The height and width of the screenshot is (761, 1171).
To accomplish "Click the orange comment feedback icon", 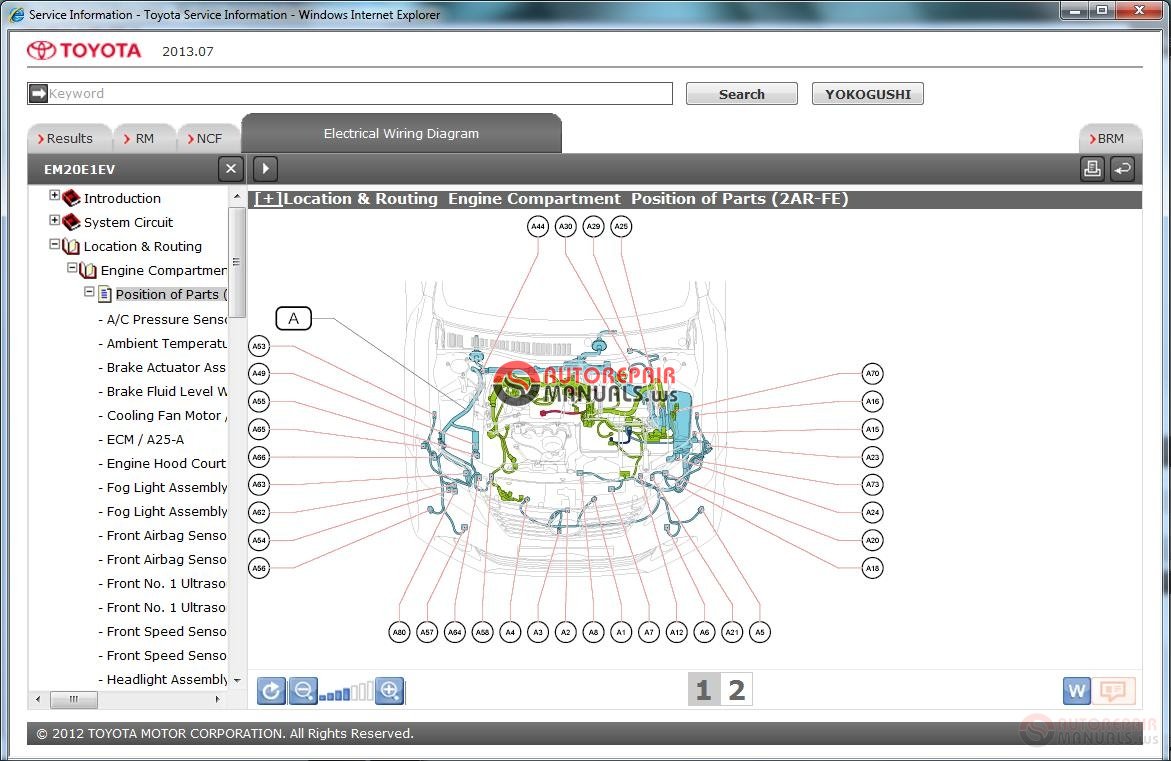I will point(1113,691).
